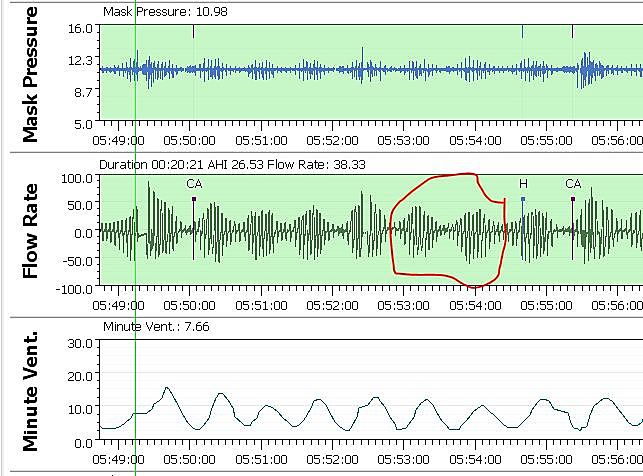Click the -100.0 label on Flow Rate axis
The image size is (643, 476).
76,289
